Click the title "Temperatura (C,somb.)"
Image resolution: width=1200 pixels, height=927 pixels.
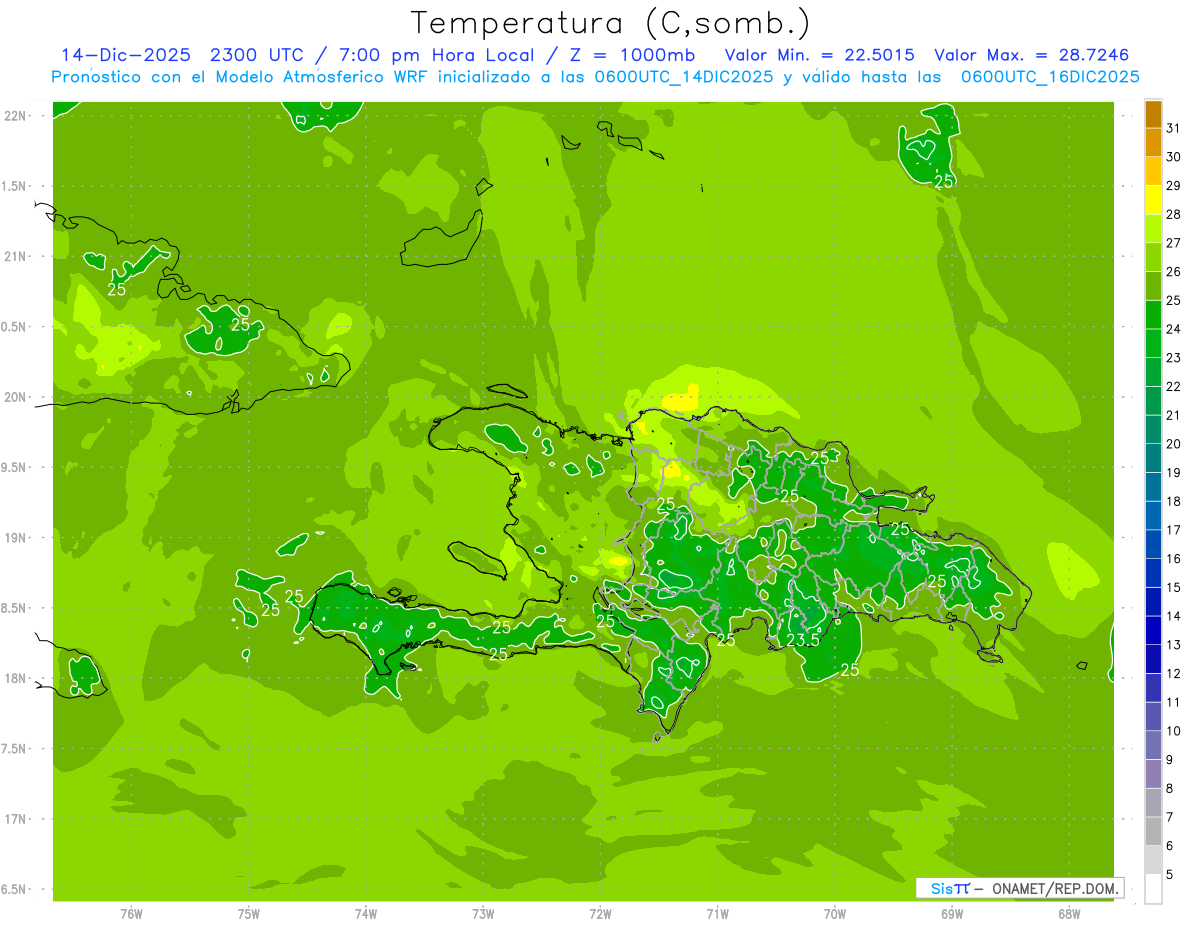tap(611, 23)
